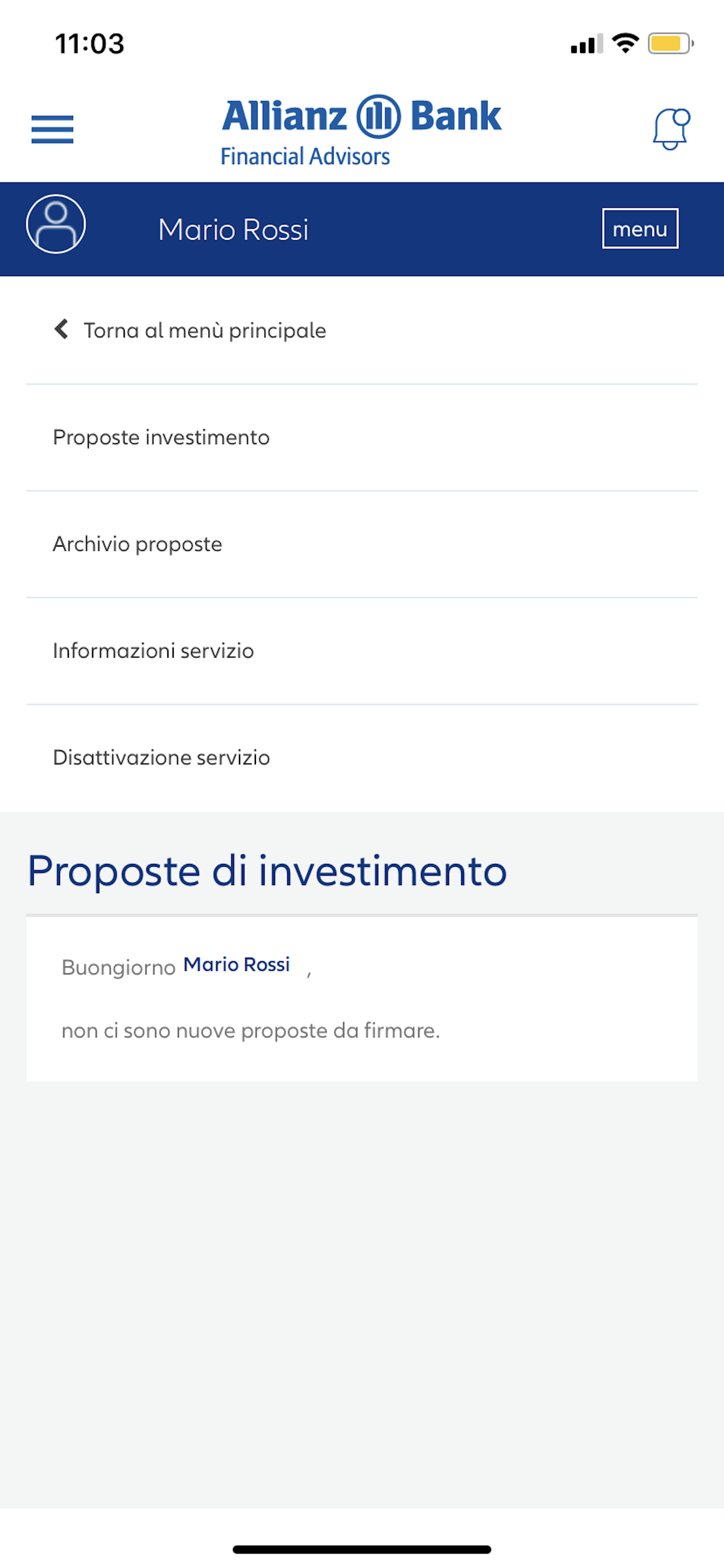Open the hamburger navigation menu
This screenshot has height=1568, width=724.
[x=52, y=129]
